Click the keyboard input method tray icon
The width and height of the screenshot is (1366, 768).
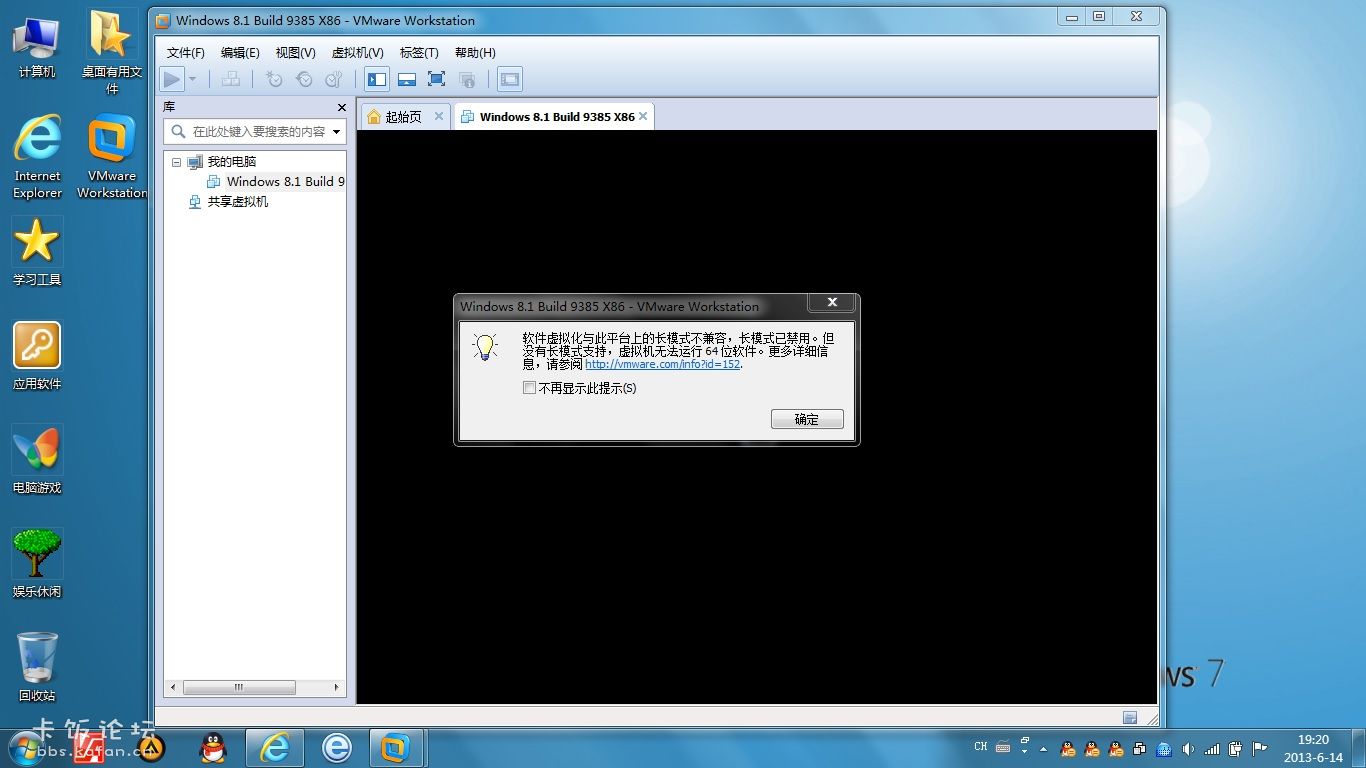point(1003,748)
